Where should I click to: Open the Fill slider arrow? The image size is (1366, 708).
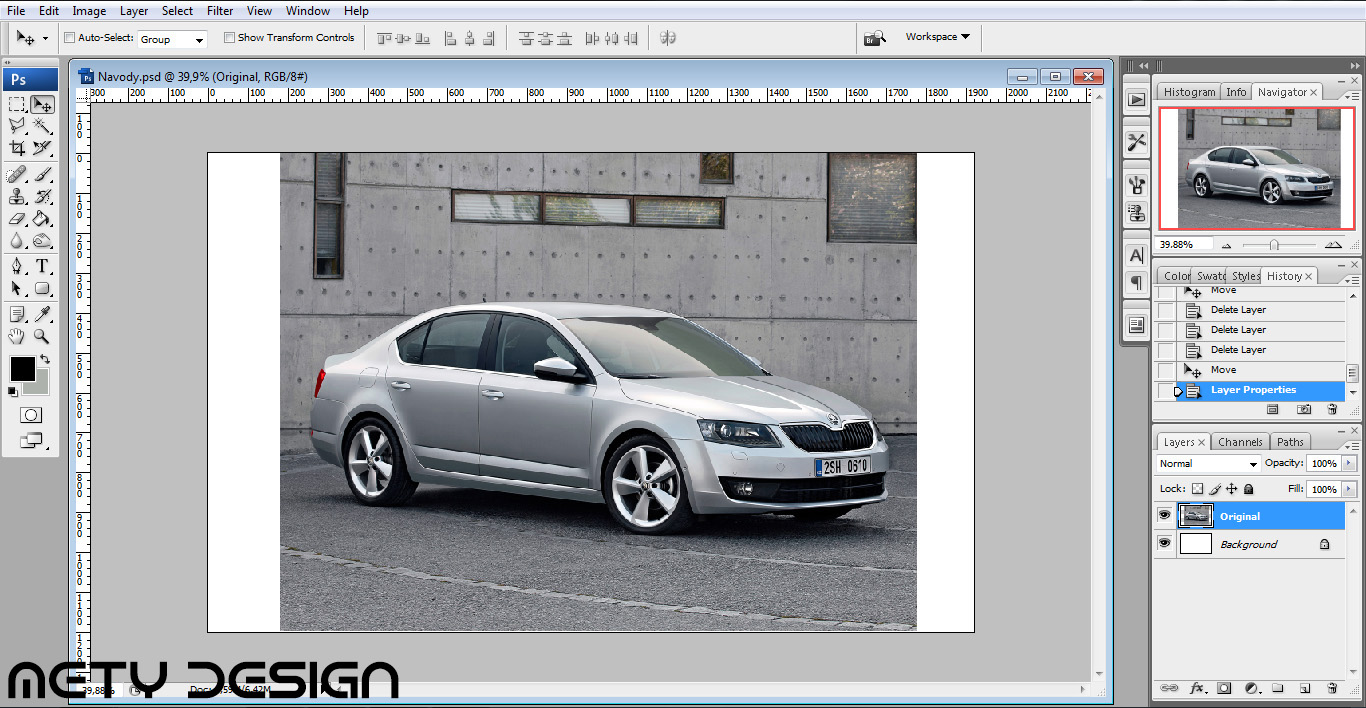click(1349, 489)
